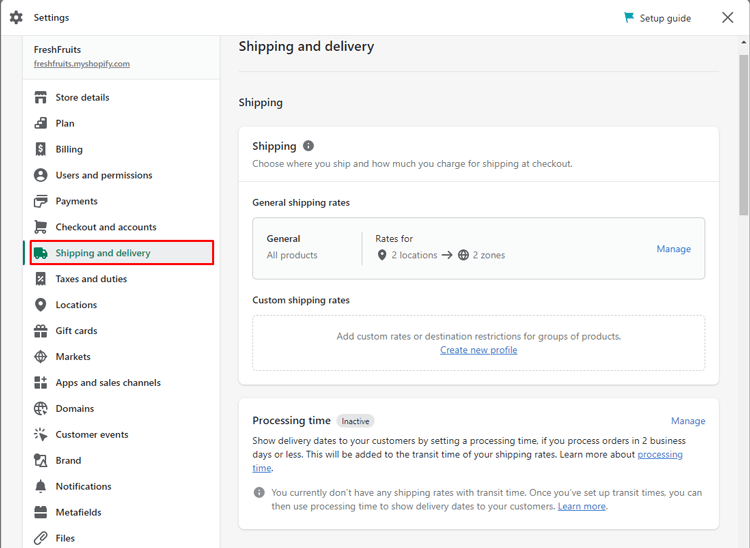Manage the General shipping rates
This screenshot has width=750, height=548.
[x=673, y=249]
